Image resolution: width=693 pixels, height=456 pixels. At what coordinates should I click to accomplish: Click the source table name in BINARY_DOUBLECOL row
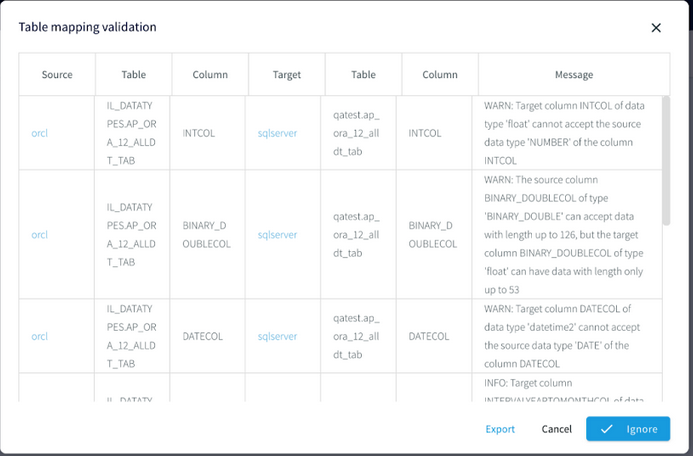click(131, 235)
